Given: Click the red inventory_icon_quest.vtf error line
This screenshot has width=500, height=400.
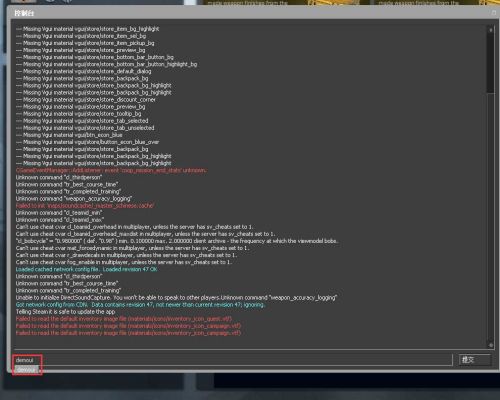Looking at the screenshot, I should click(x=124, y=319).
